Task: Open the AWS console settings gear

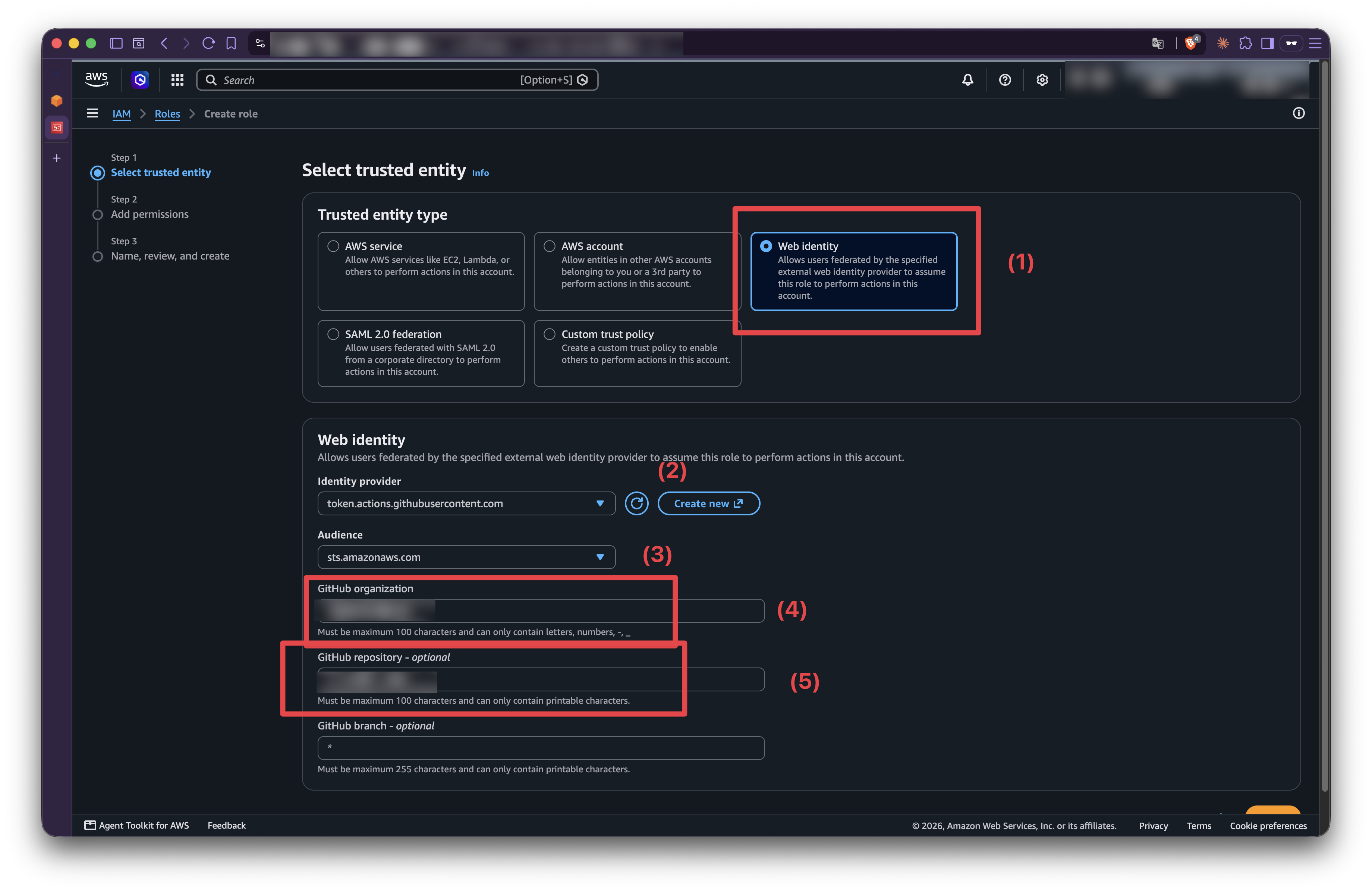Action: 1042,79
